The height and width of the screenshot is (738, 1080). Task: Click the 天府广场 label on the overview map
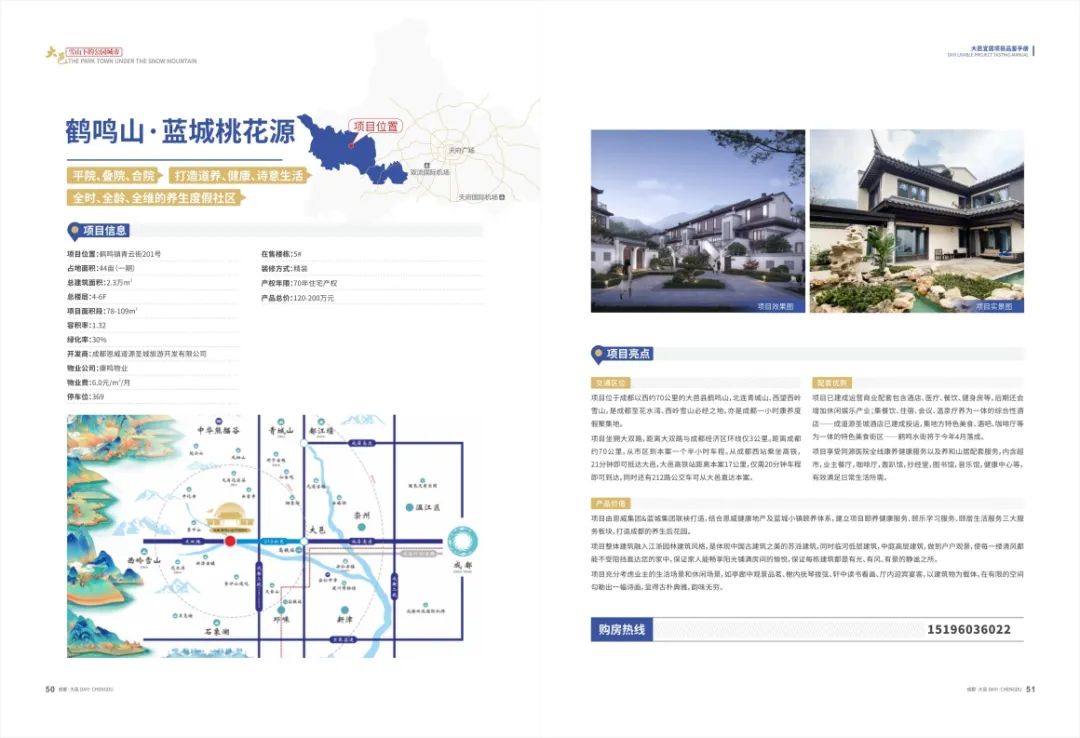click(x=461, y=150)
